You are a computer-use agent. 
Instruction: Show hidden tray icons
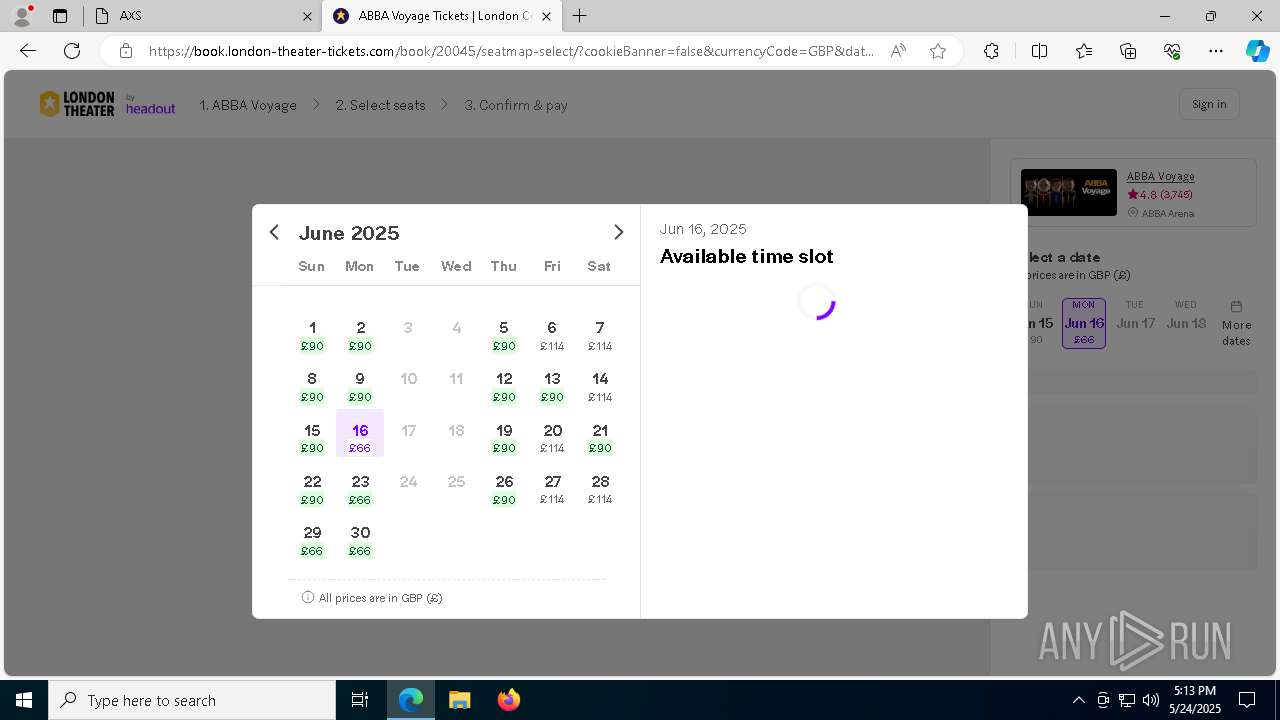click(x=1078, y=700)
